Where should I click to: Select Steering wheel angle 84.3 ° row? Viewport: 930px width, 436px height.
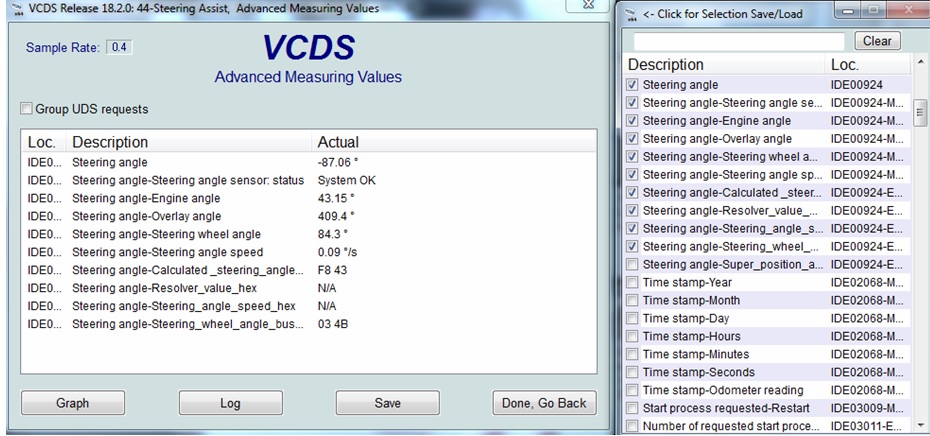308,234
